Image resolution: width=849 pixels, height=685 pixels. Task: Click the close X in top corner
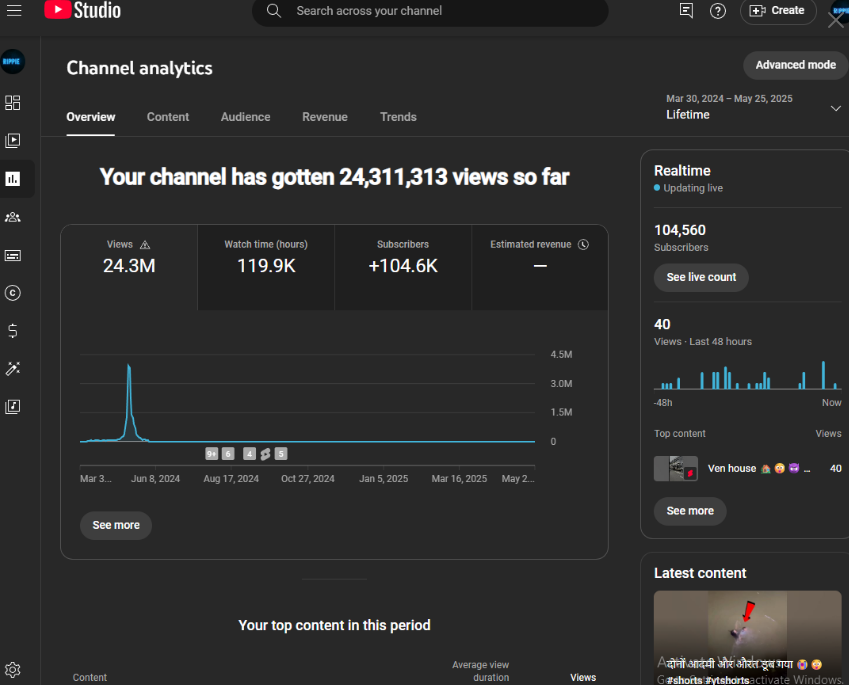pyautogui.click(x=836, y=21)
